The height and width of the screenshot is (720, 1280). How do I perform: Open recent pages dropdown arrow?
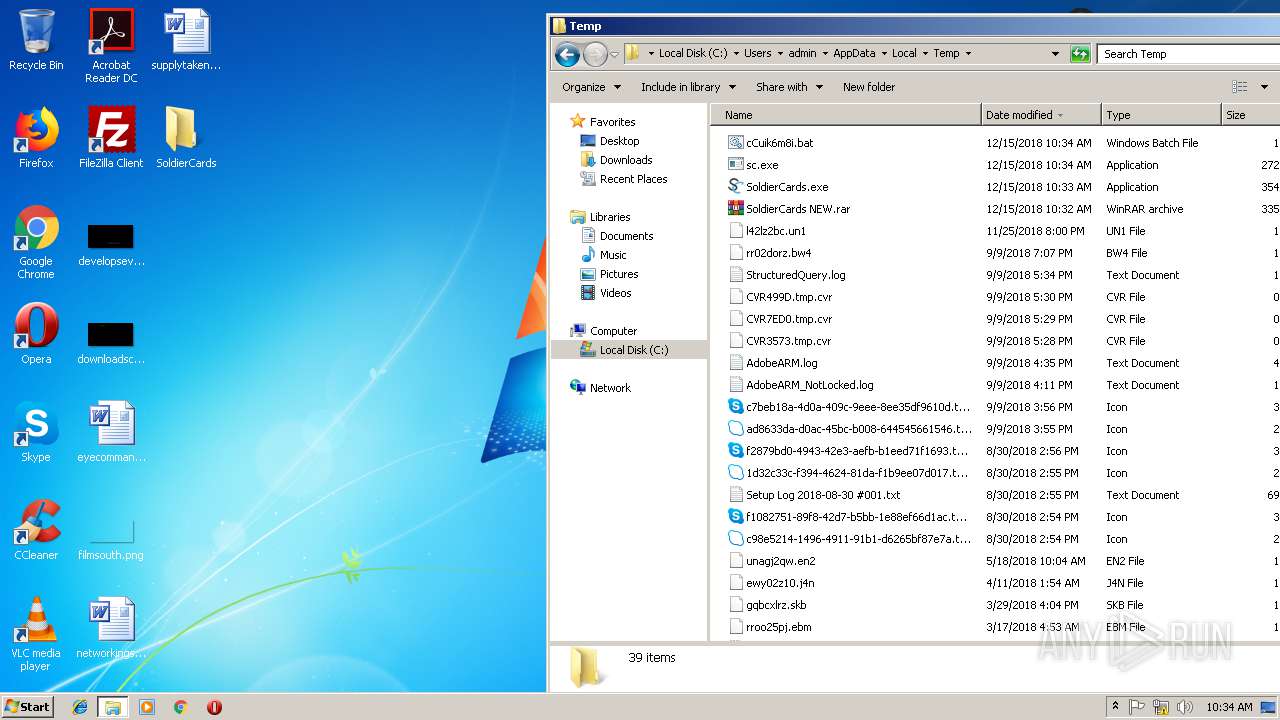(x=614, y=54)
